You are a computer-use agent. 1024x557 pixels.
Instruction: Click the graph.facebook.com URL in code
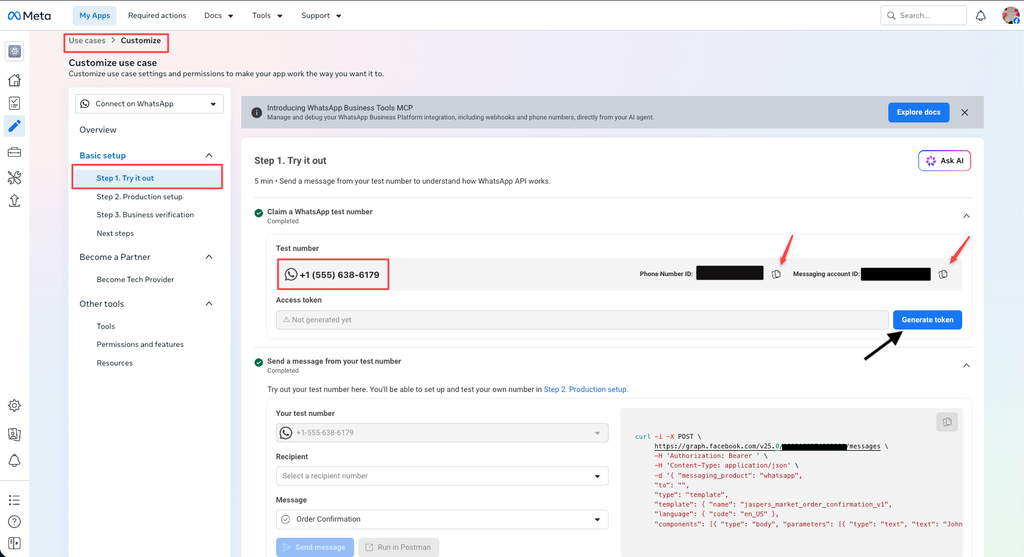(x=767, y=447)
